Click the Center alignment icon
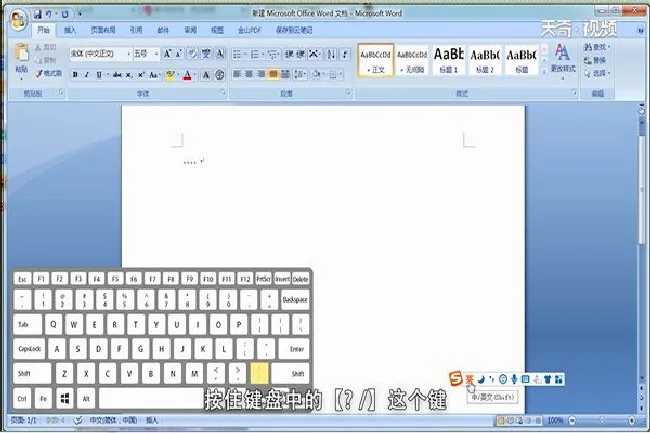The width and height of the screenshot is (650, 433). click(249, 74)
